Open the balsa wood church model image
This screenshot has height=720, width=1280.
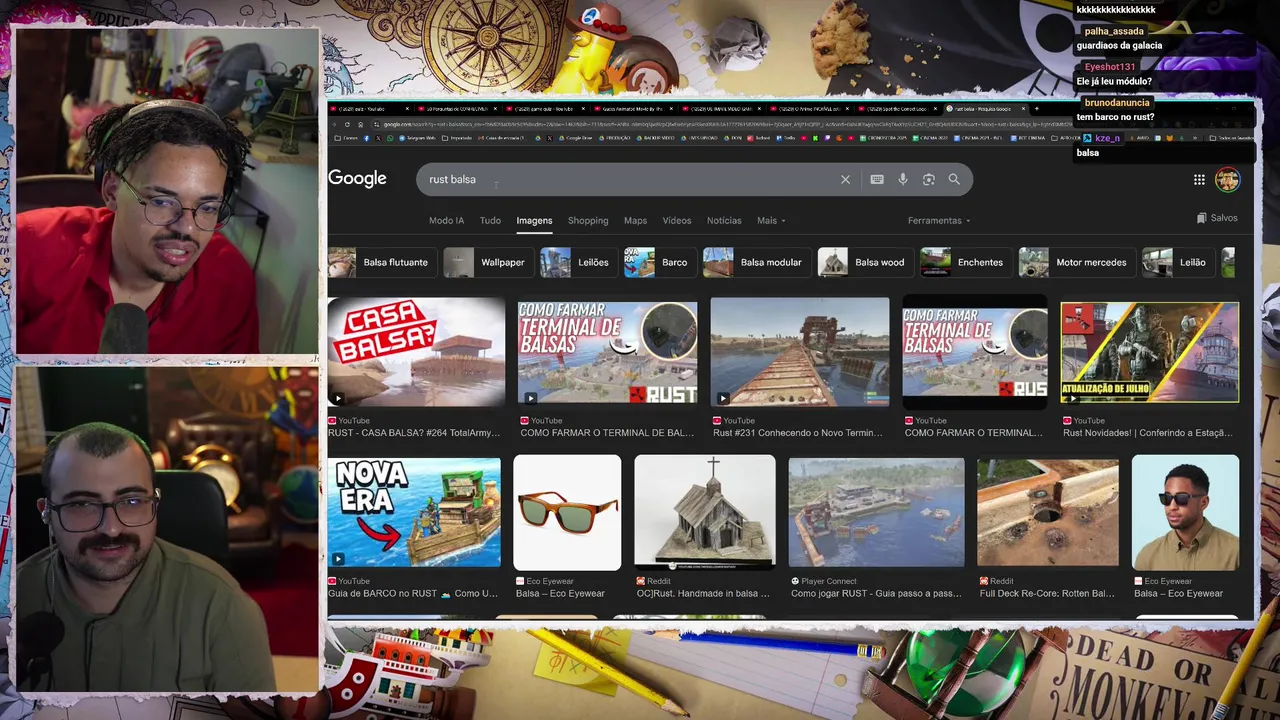pyautogui.click(x=705, y=512)
